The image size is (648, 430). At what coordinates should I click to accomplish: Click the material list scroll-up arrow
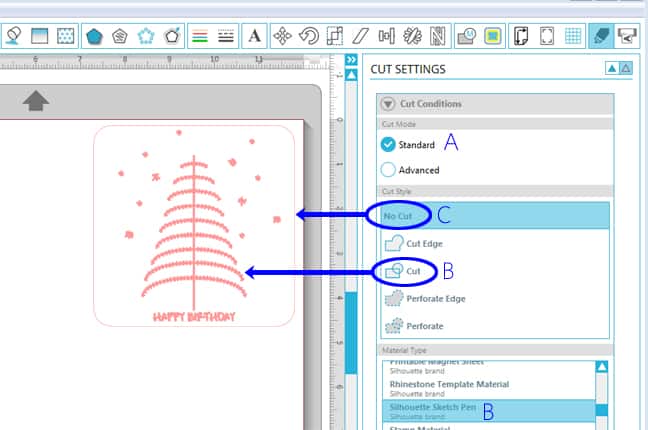[x=602, y=367]
